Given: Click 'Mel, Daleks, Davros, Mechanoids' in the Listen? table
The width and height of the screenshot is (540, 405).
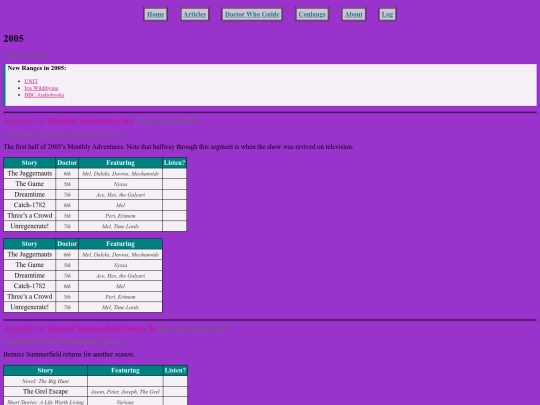Looking at the screenshot, I should click(x=120, y=174).
